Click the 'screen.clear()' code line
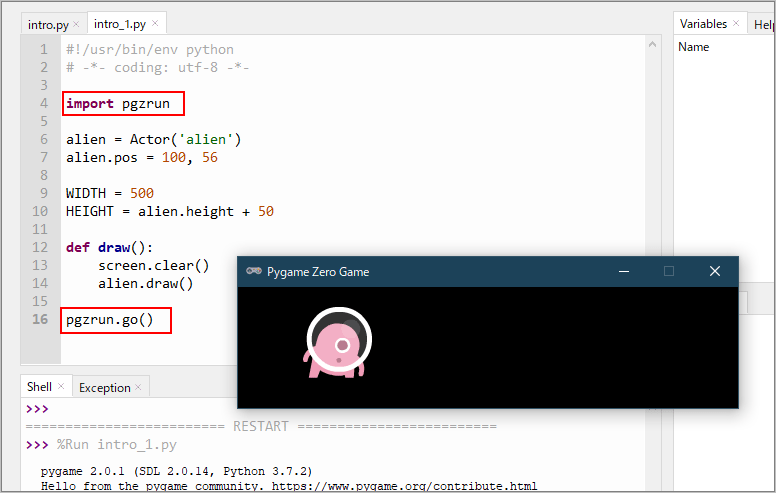 tap(153, 266)
